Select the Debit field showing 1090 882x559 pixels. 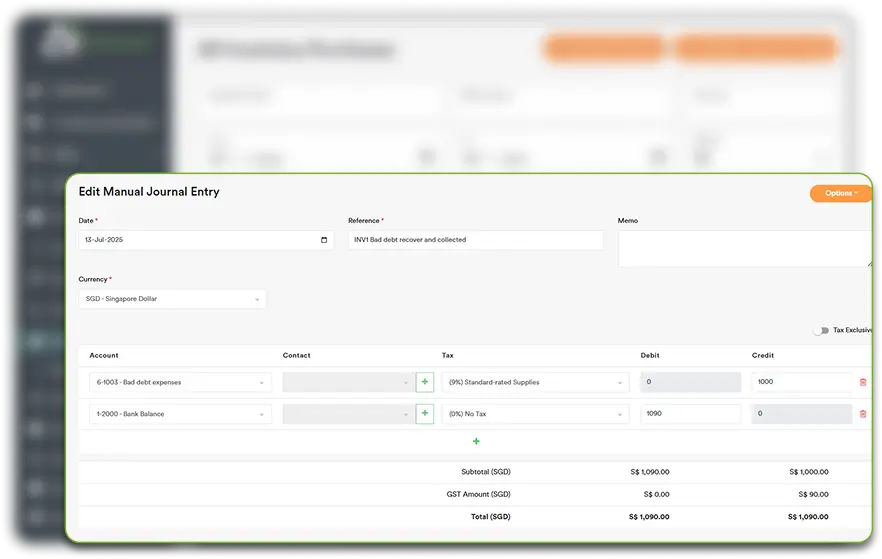[x=690, y=414]
